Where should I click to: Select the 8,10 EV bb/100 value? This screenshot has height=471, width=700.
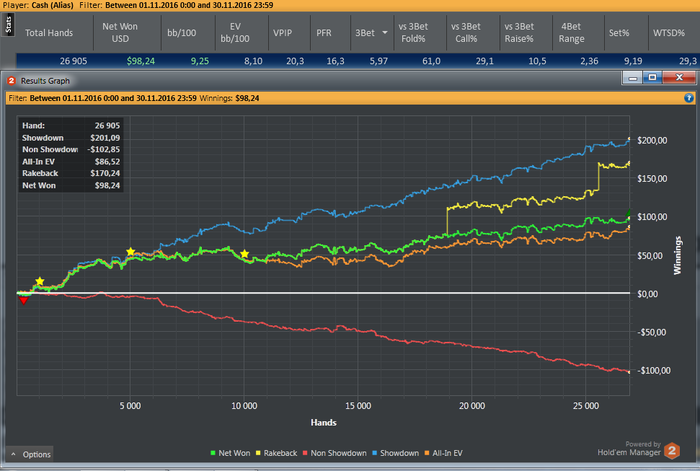[x=253, y=61]
